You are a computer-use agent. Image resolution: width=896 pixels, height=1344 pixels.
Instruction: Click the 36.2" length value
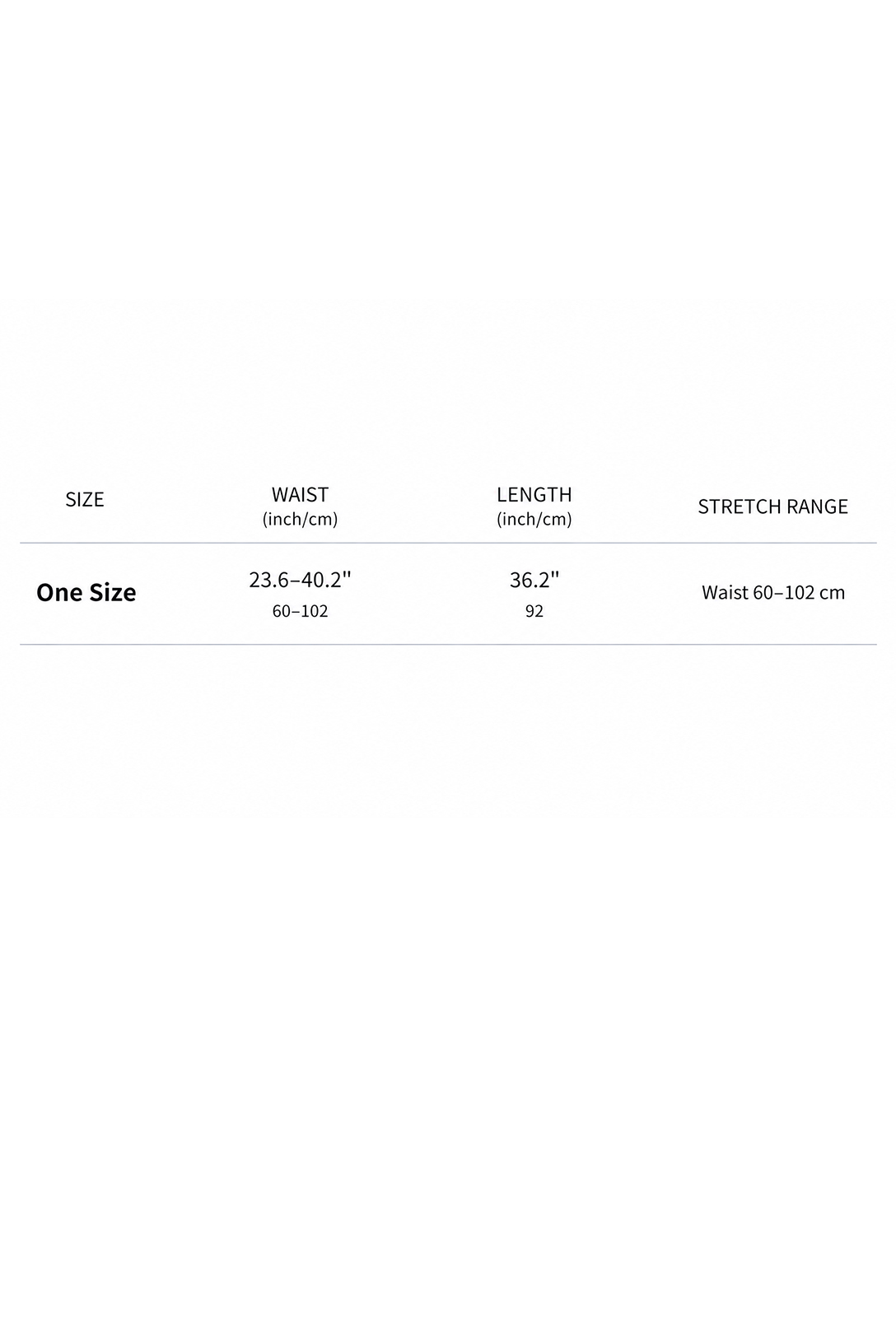click(x=534, y=580)
